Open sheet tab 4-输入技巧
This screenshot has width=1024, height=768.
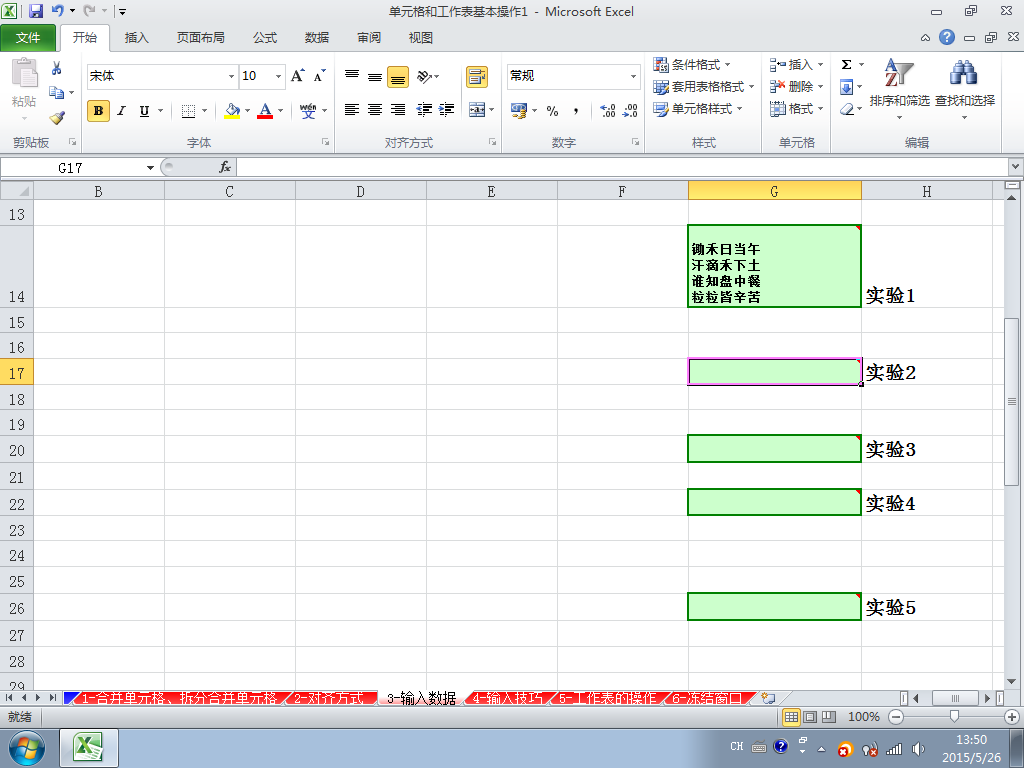point(507,698)
